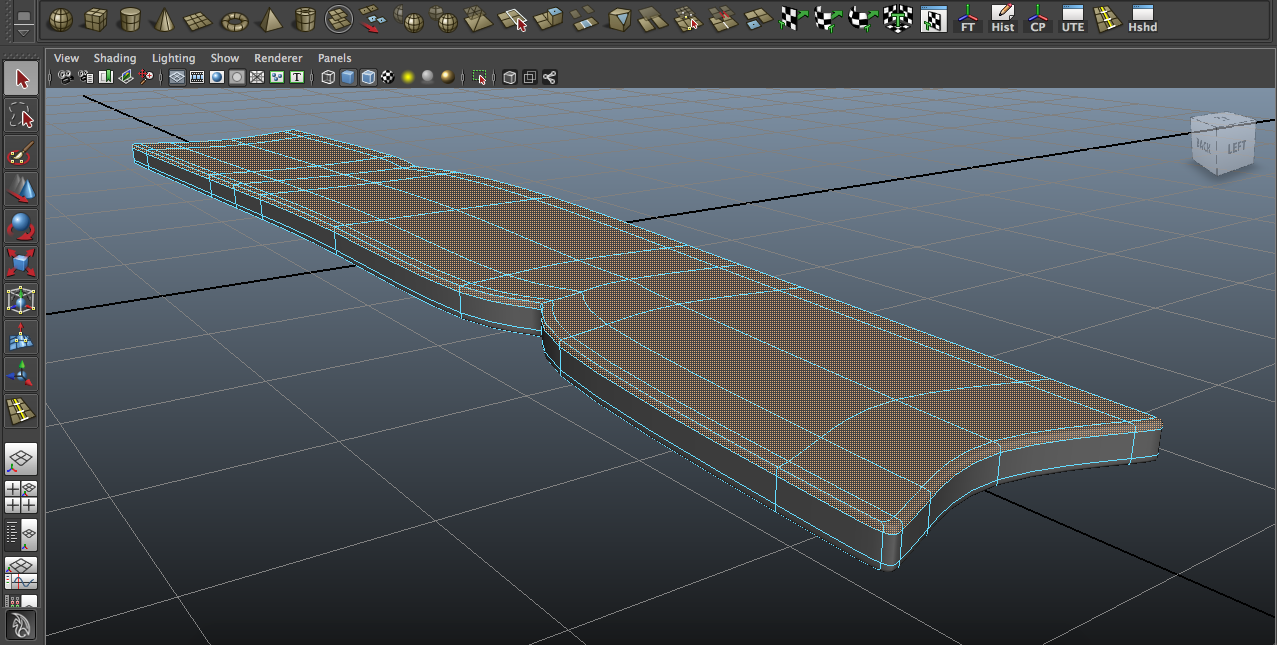The width and height of the screenshot is (1277, 645).
Task: Open the Lighting menu
Action: pyautogui.click(x=173, y=58)
